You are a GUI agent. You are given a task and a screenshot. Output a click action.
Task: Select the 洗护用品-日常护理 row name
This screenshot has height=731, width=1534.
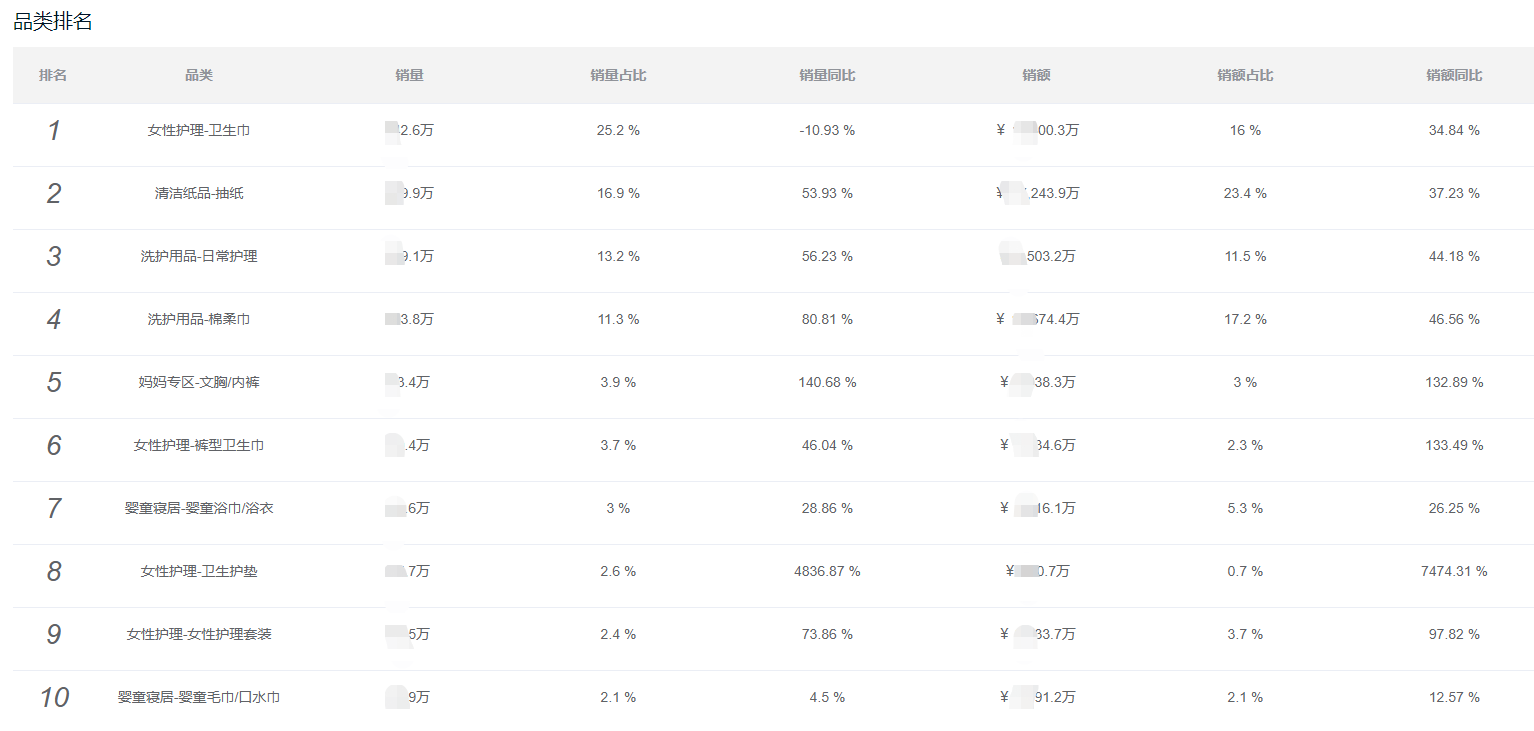tap(199, 256)
